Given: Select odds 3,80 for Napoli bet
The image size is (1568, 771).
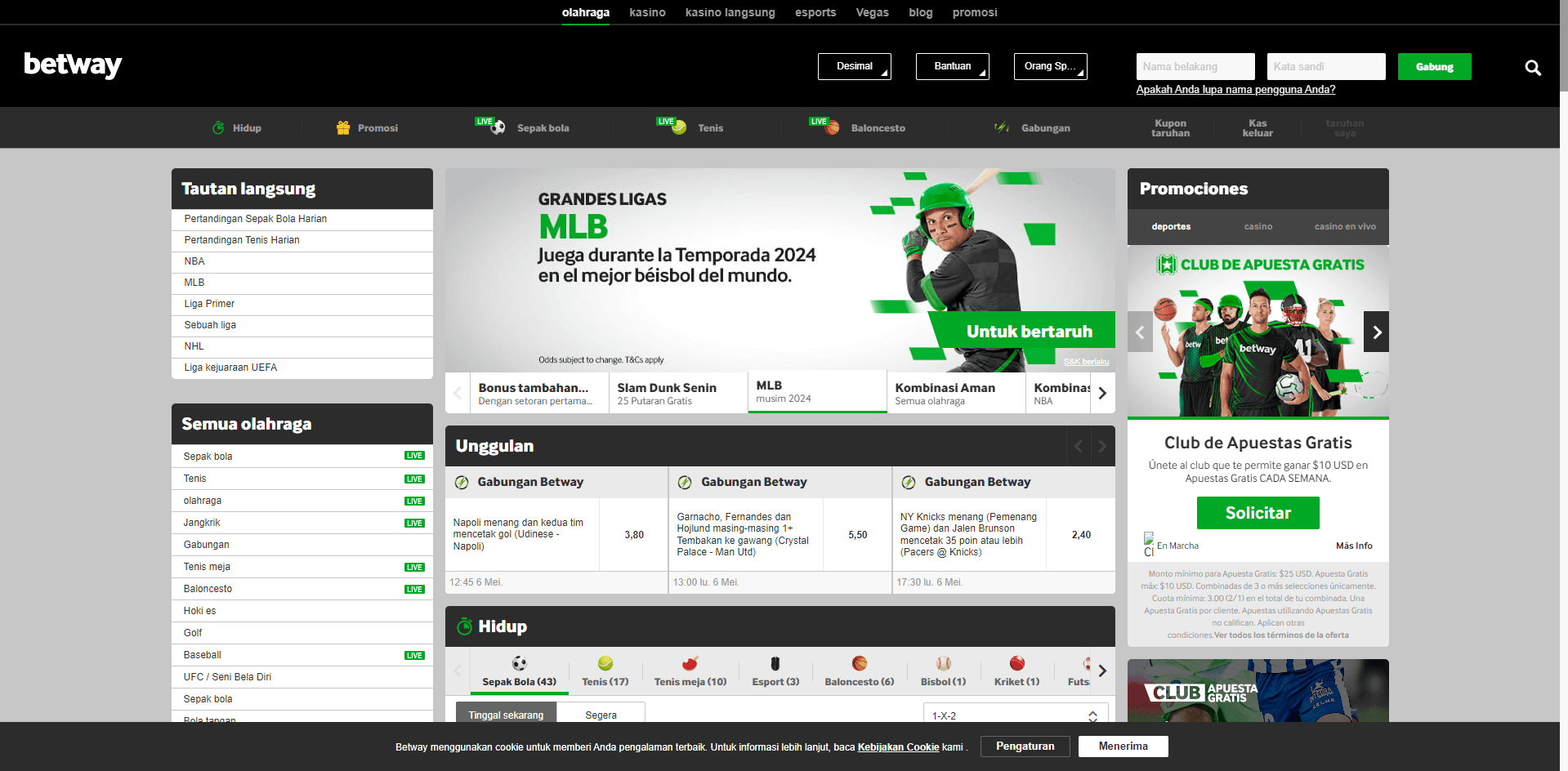Looking at the screenshot, I should point(634,534).
